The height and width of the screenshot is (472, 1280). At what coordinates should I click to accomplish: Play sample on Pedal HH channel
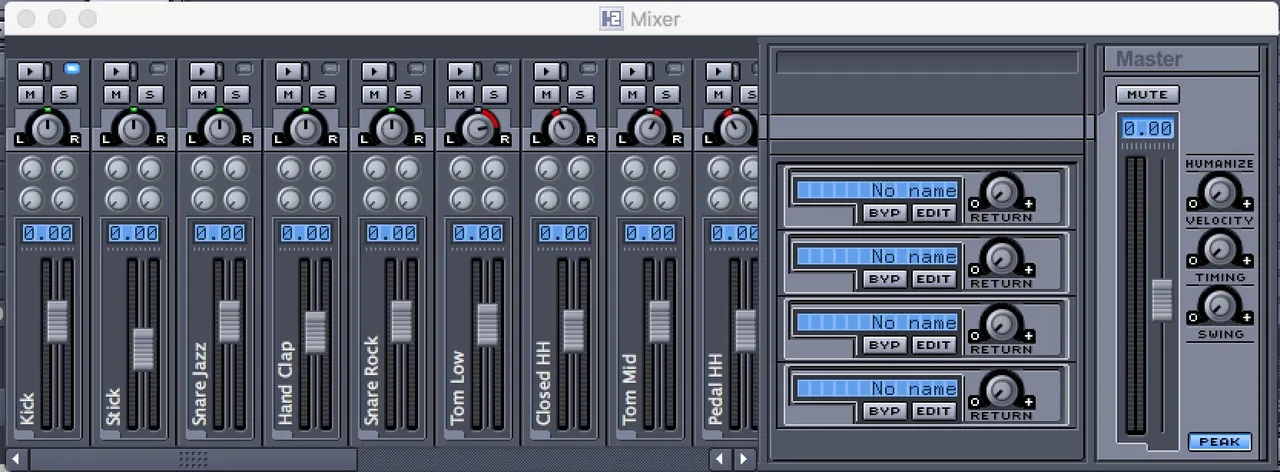[x=719, y=71]
